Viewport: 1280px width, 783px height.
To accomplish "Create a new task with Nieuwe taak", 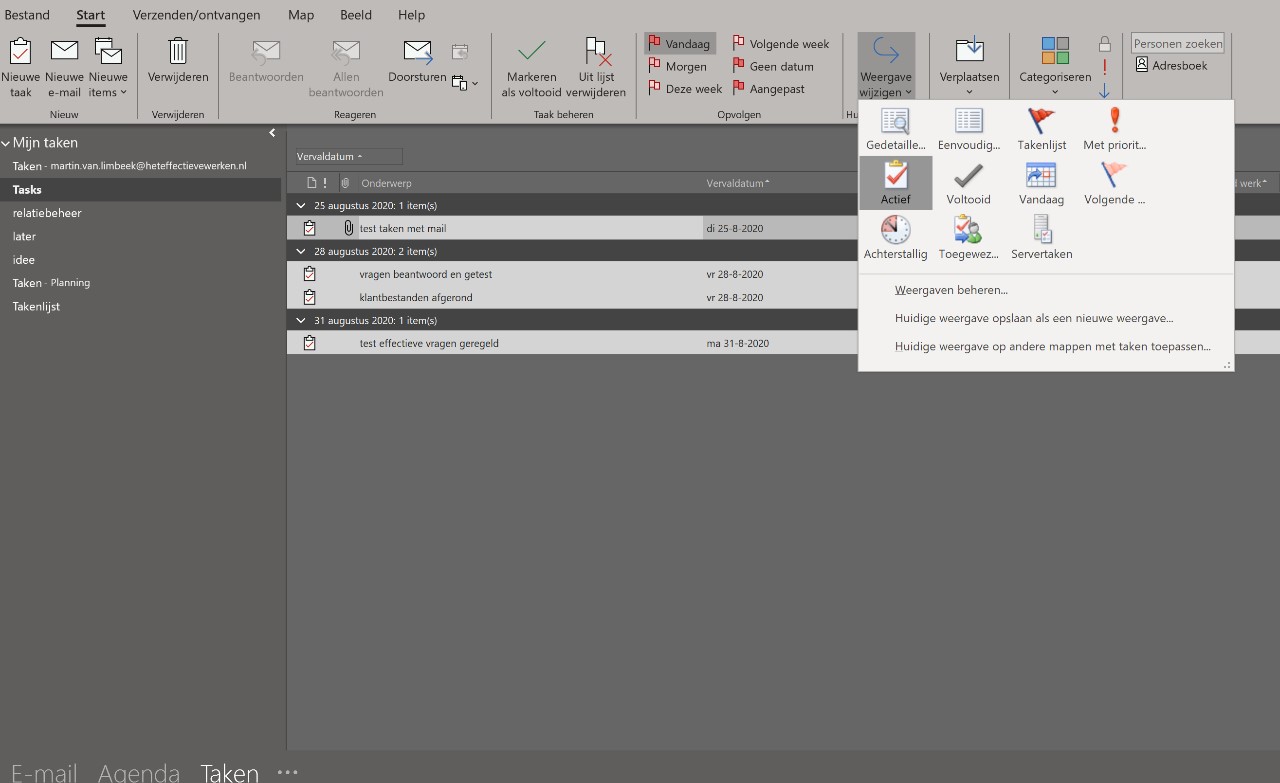I will tap(21, 68).
